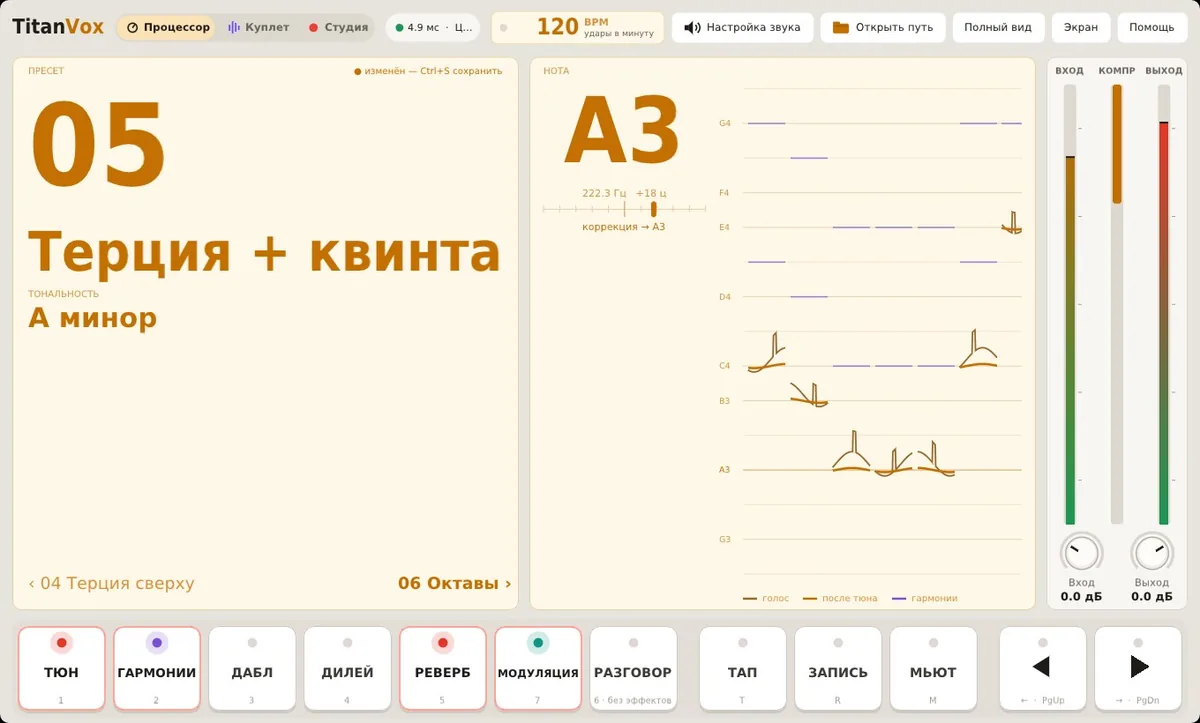The height and width of the screenshot is (723, 1200).
Task: Click the гармонии legend entry
Action: coord(925,598)
